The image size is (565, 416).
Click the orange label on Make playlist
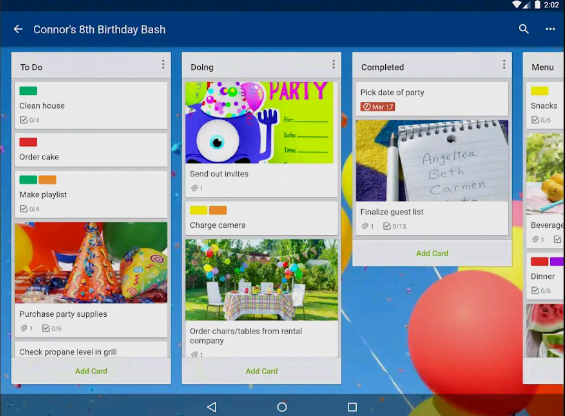(x=48, y=180)
